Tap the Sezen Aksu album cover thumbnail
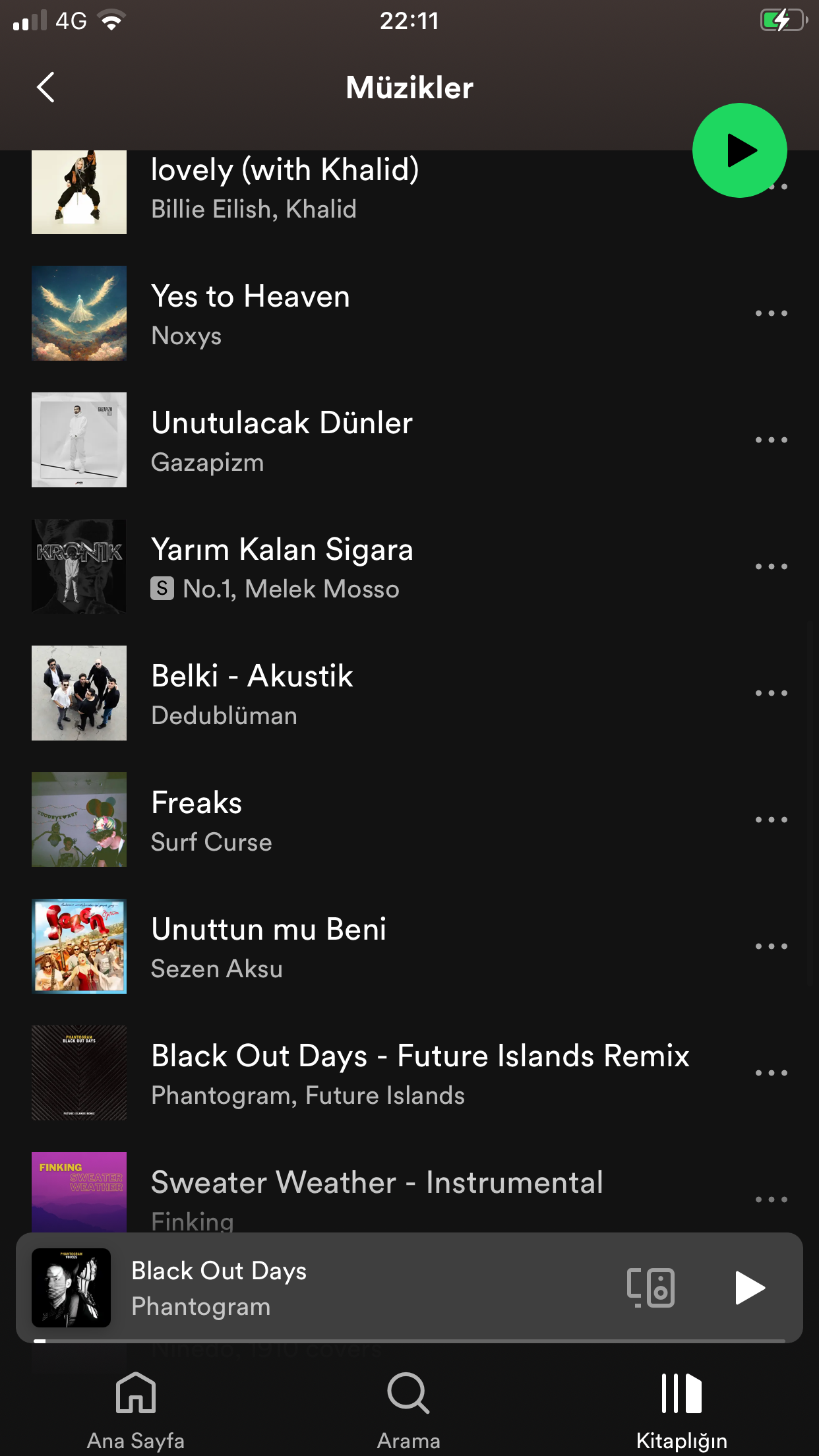 (79, 946)
